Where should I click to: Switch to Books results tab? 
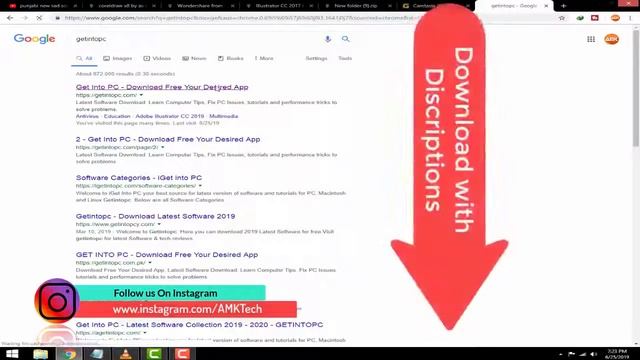[x=231, y=58]
